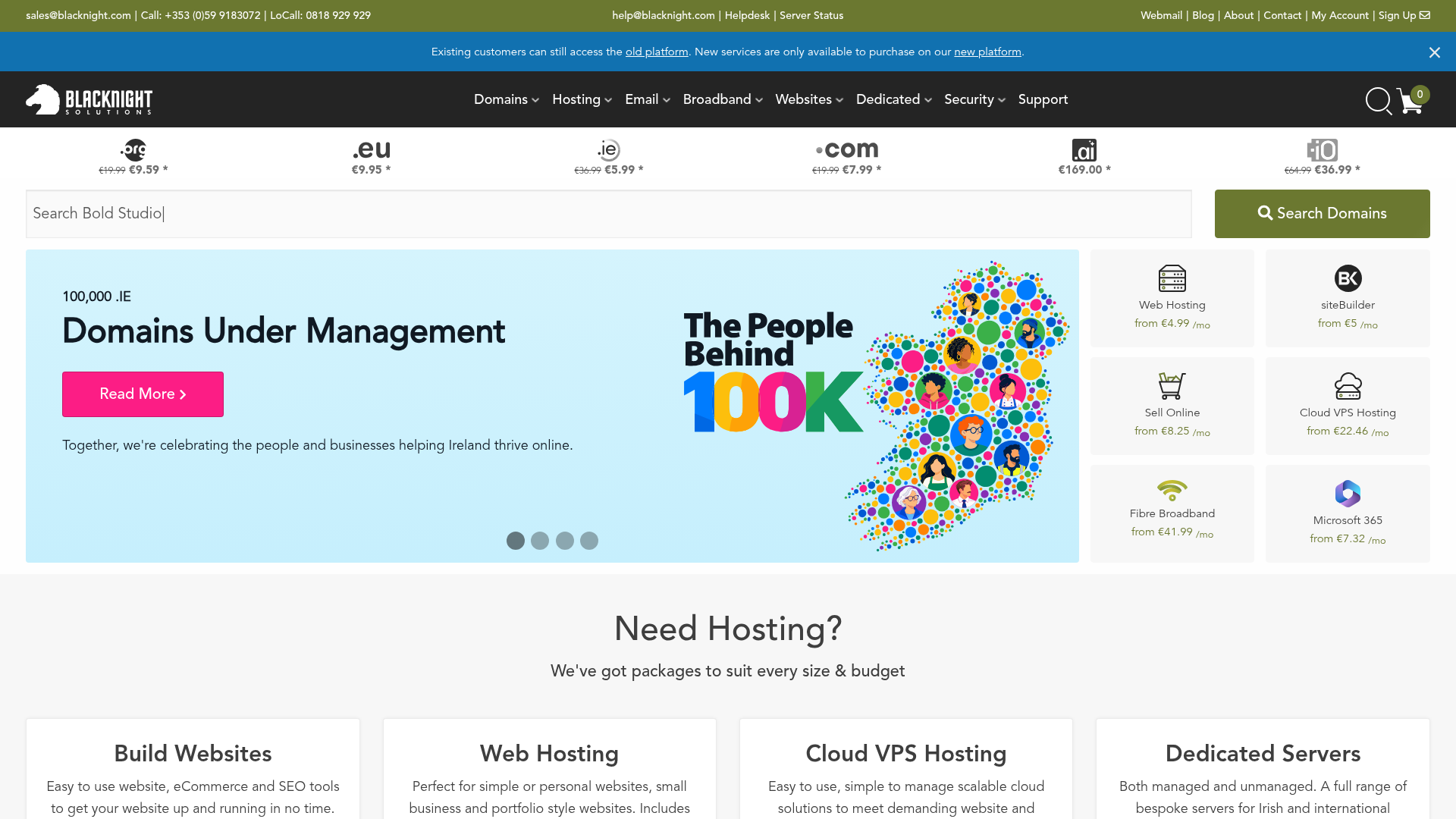Expand the Hosting menu
Viewport: 1456px width, 819px height.
coord(582,99)
